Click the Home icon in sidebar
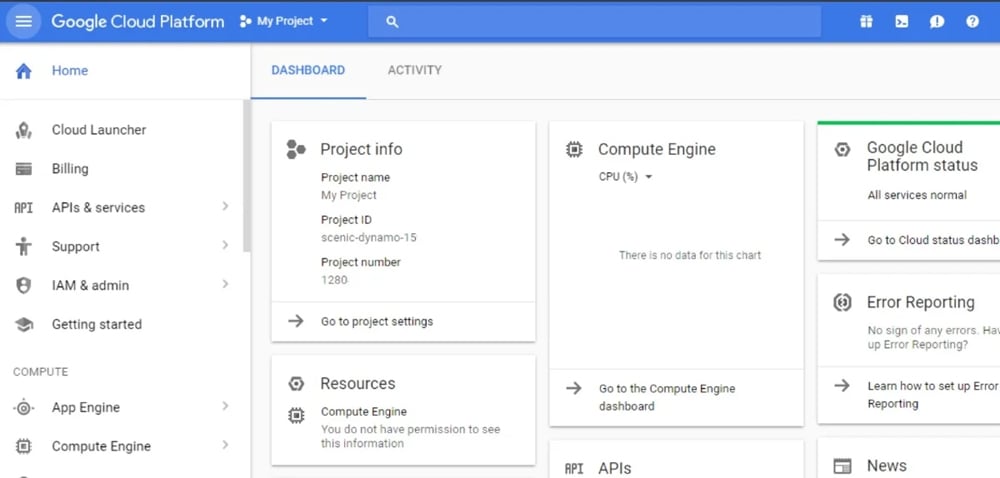The height and width of the screenshot is (478, 1000). coord(24,71)
